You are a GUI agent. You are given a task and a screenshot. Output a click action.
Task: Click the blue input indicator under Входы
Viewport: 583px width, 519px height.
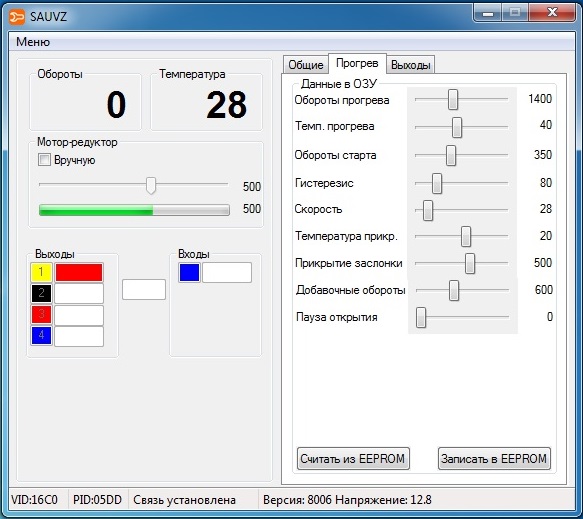(x=190, y=272)
